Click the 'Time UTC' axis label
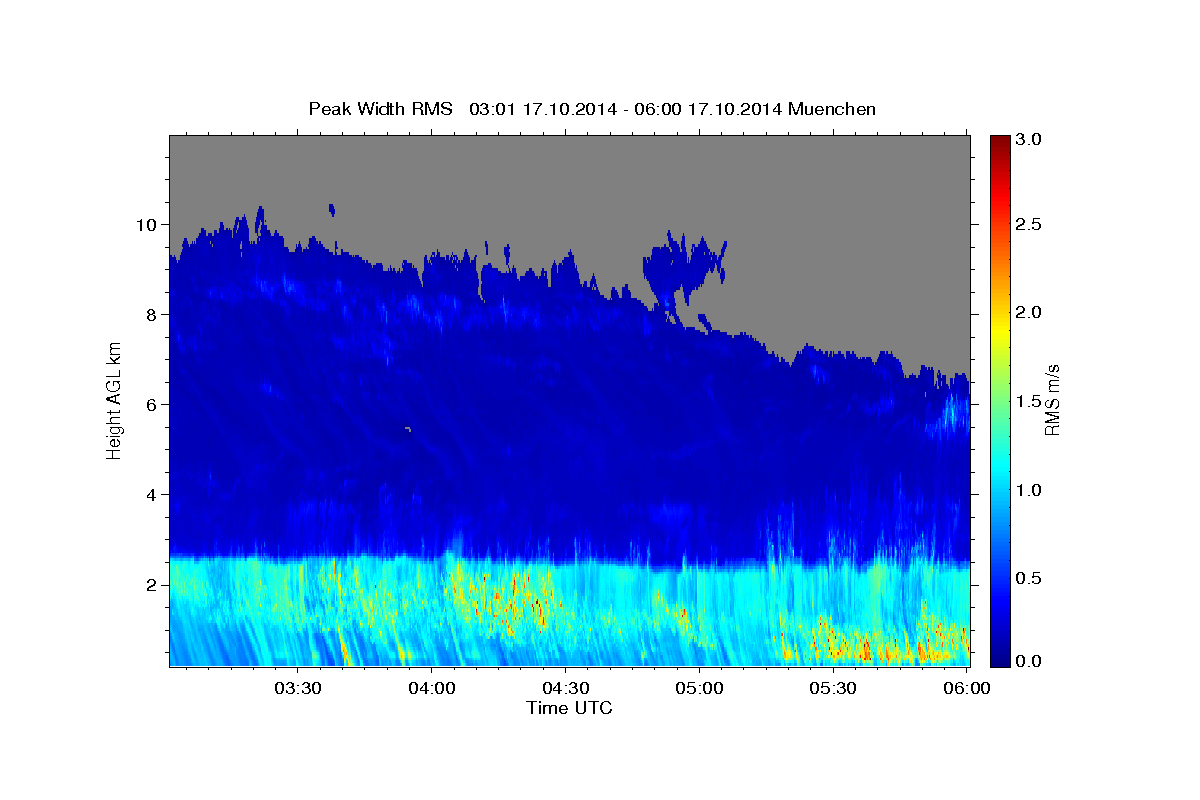 click(x=569, y=708)
